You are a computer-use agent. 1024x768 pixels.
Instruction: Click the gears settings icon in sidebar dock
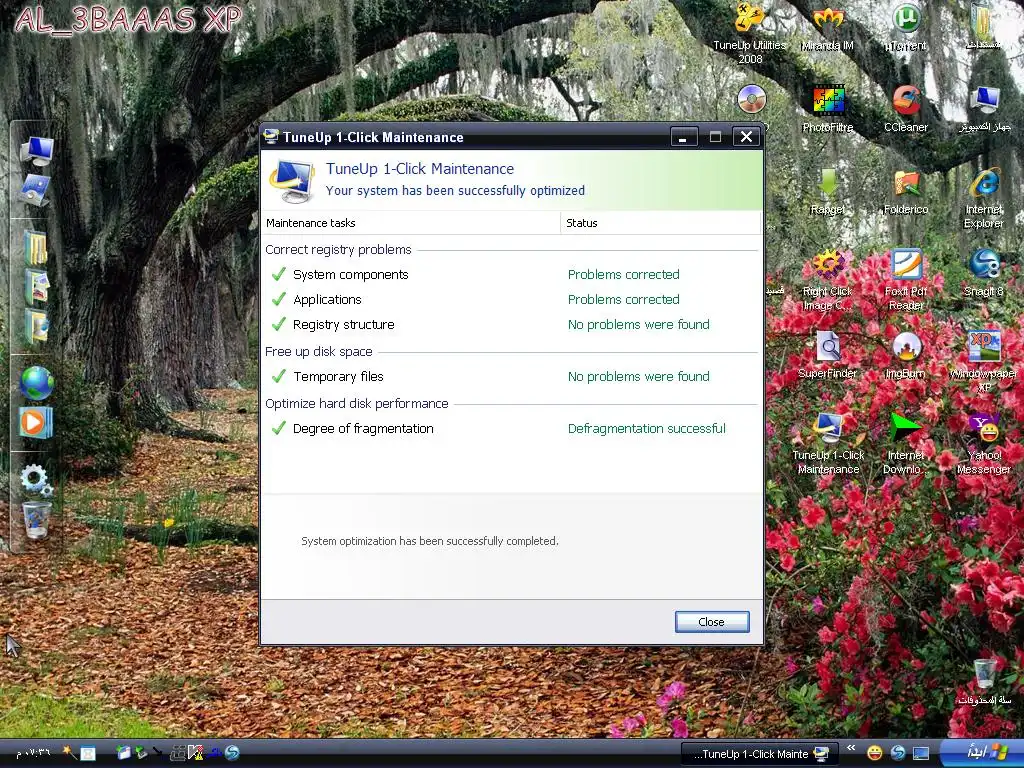coord(36,480)
